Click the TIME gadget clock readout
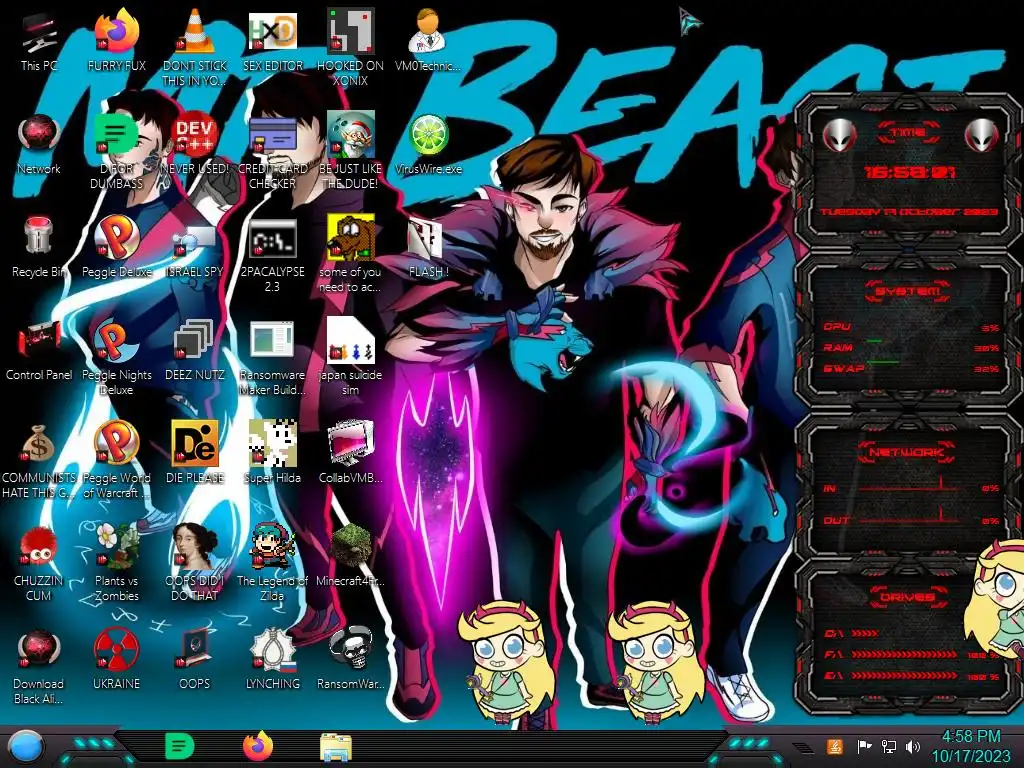Screen dimensions: 1024x768 pyautogui.click(x=909, y=172)
